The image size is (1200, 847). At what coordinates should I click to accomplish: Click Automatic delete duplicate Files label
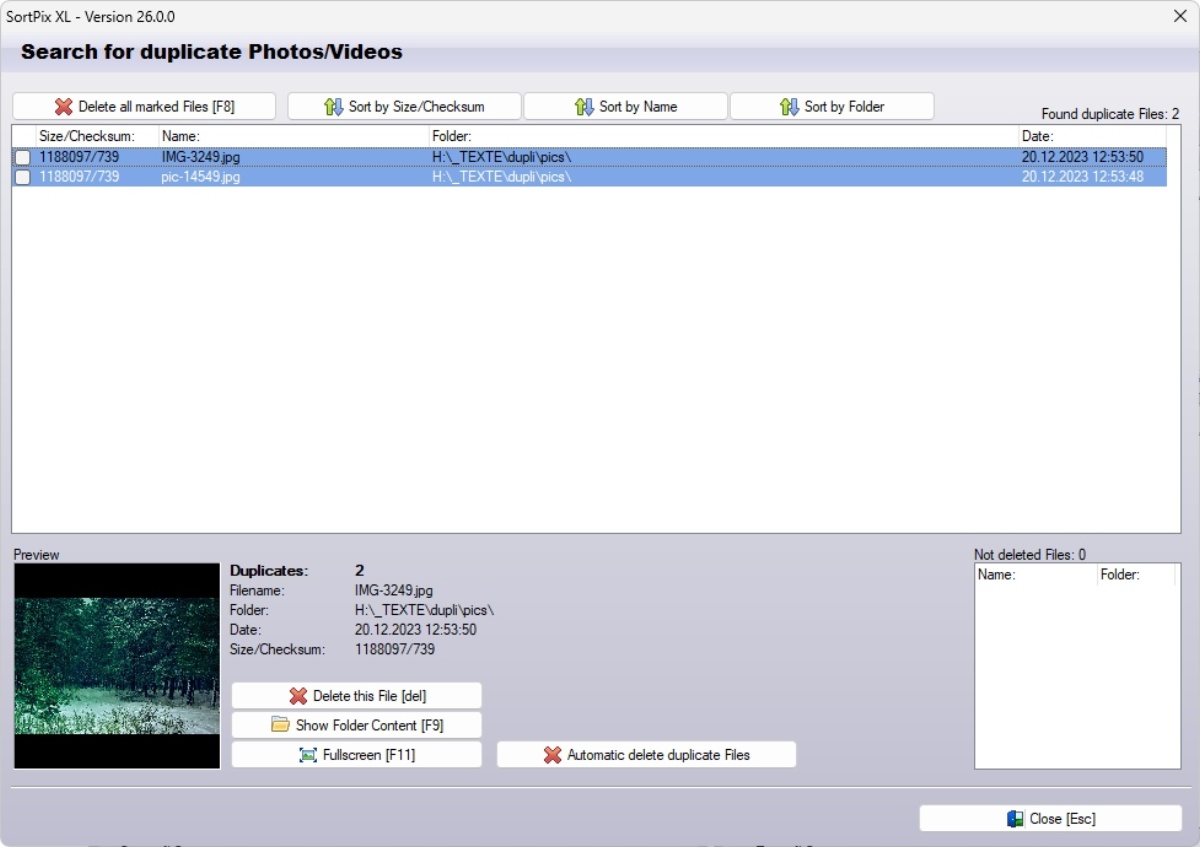[x=658, y=755]
